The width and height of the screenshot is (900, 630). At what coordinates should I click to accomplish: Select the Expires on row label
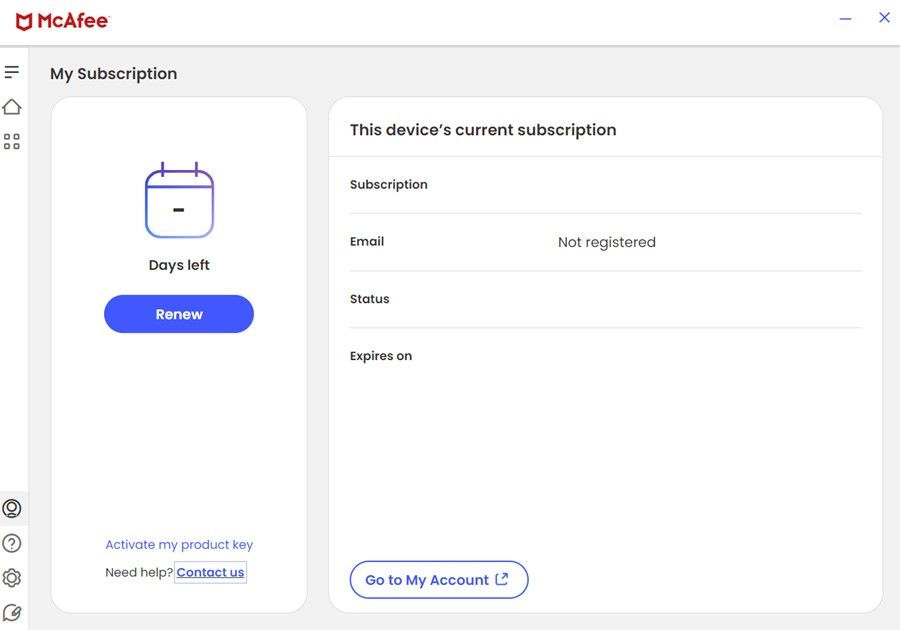point(380,356)
